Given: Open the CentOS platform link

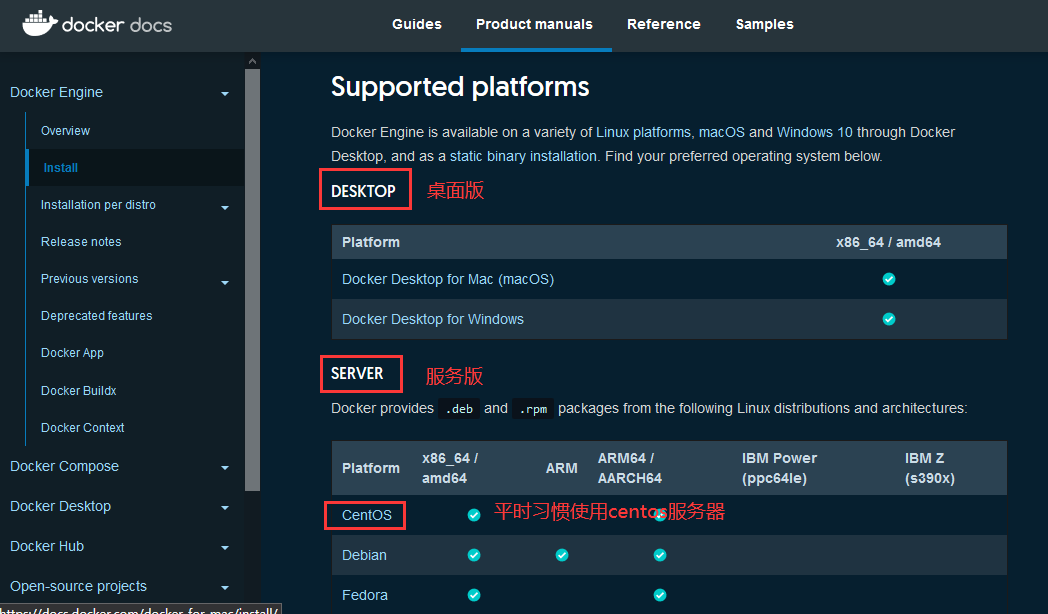Looking at the screenshot, I should [x=367, y=515].
